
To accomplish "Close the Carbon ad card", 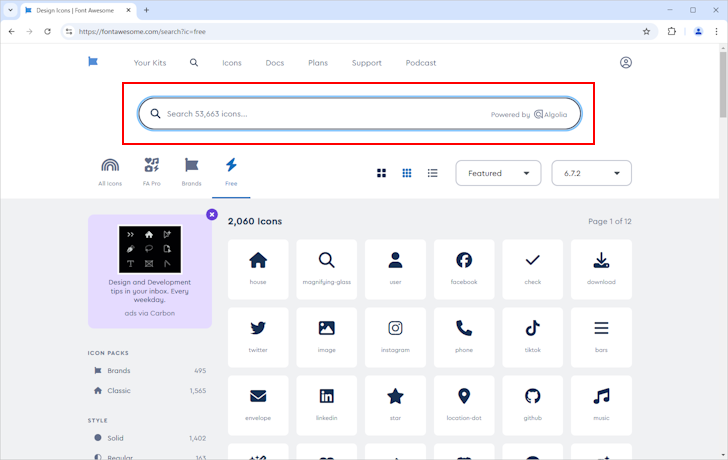I will click(x=212, y=214).
